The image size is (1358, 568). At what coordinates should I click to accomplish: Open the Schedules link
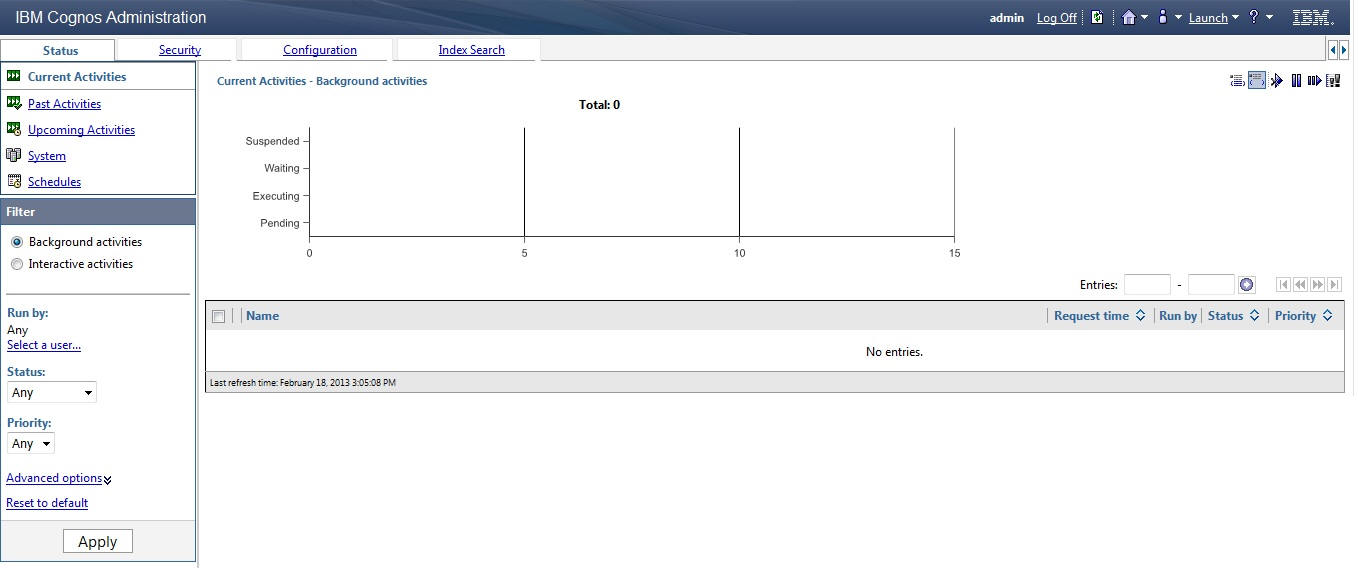tap(54, 182)
